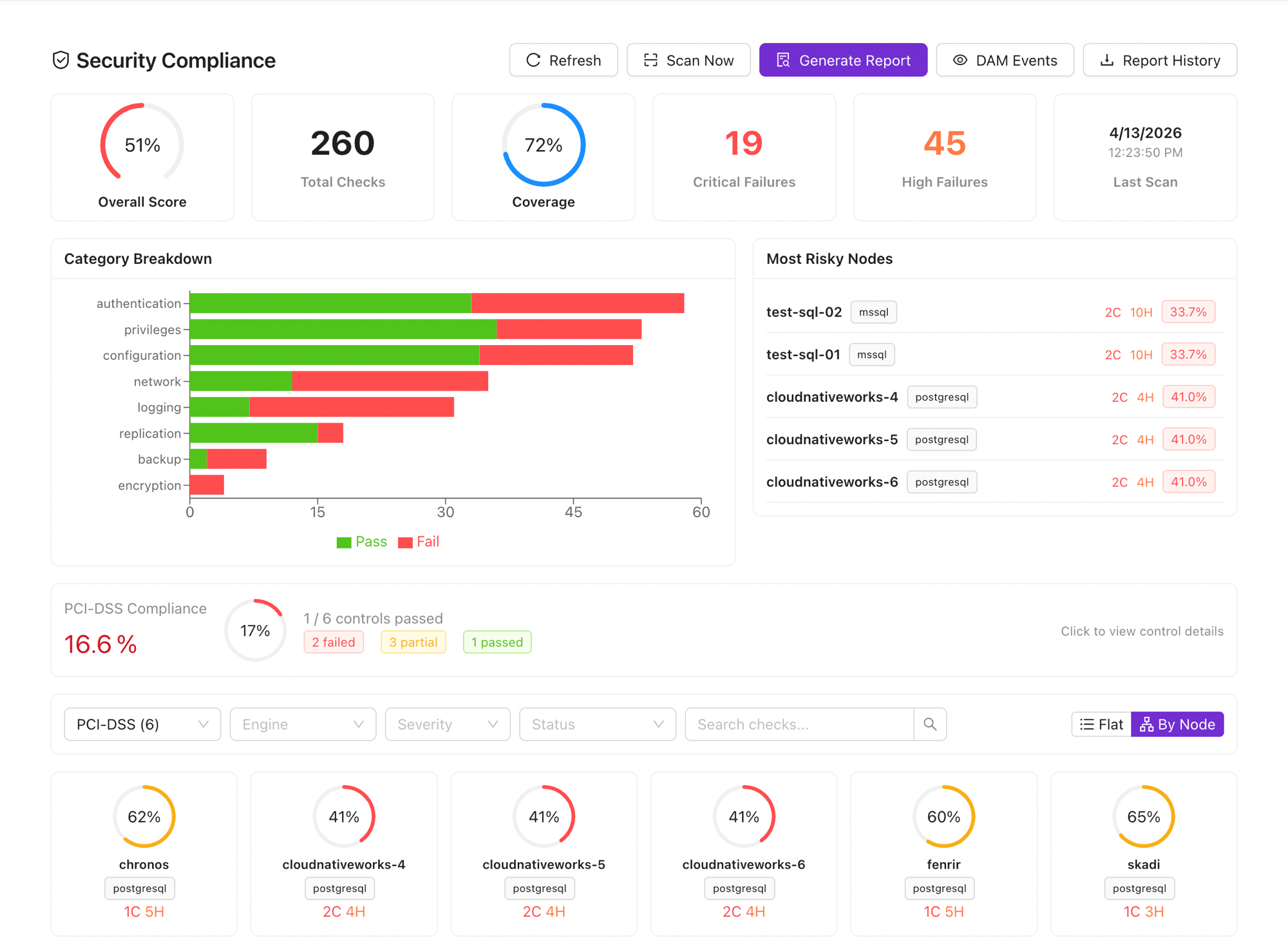
Task: Click 'Click to view control details' link
Action: (x=1141, y=631)
